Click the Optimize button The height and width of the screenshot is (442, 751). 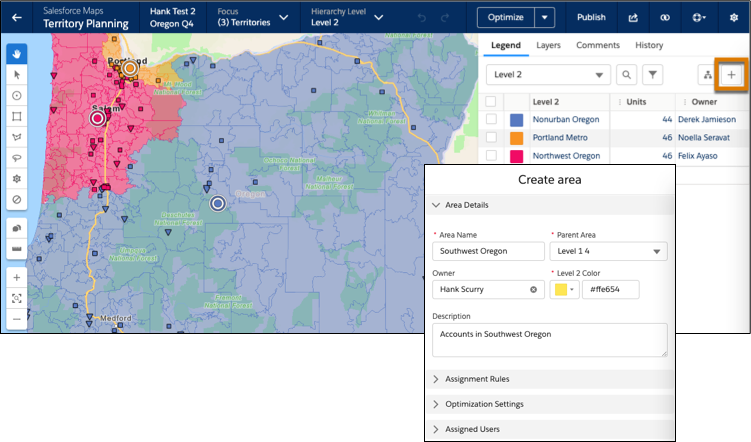[506, 18]
